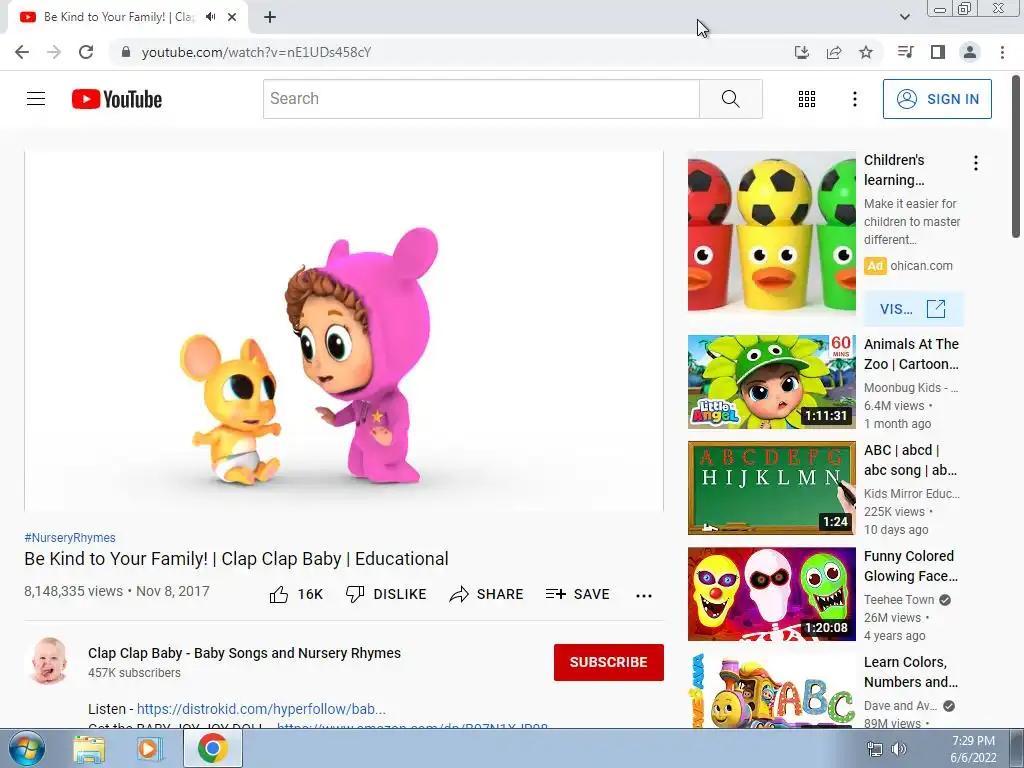Reload the page
Screen dimensions: 1024x768
coord(86,52)
